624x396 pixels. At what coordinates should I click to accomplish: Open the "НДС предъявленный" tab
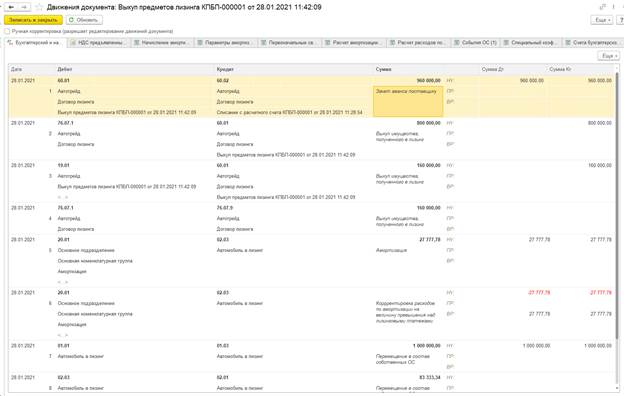(x=99, y=42)
